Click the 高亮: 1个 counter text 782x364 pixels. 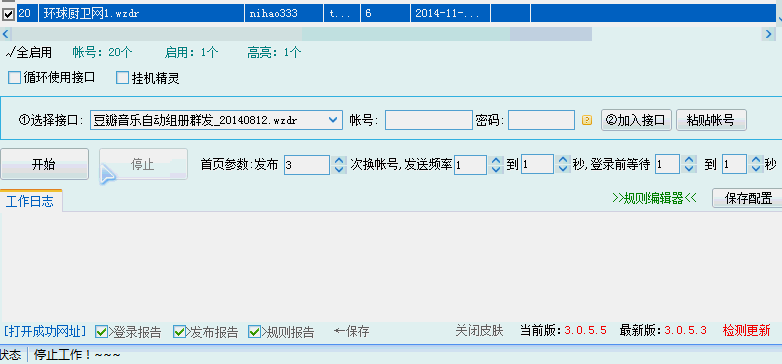[274, 52]
